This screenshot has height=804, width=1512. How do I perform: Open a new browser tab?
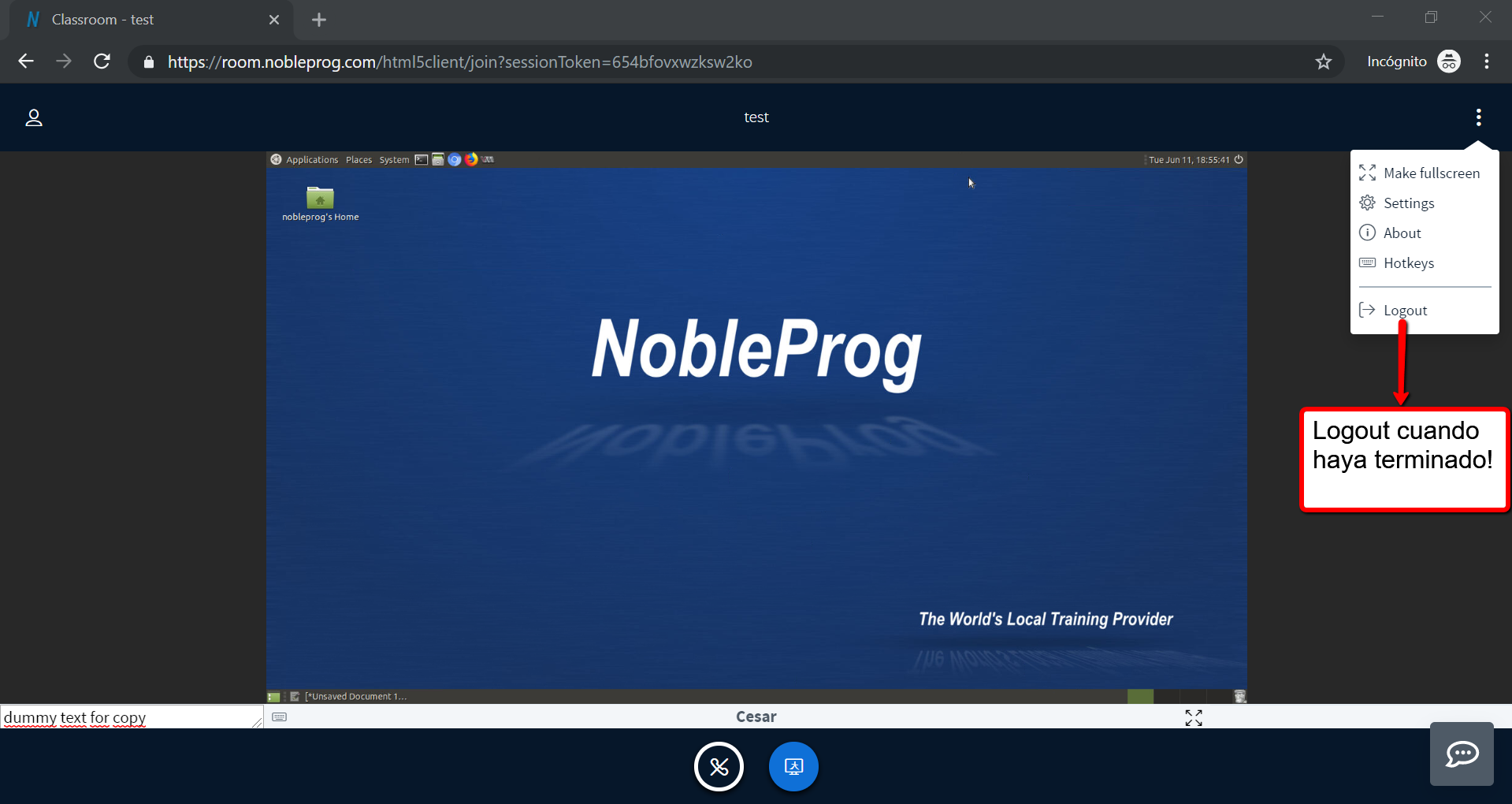pos(319,20)
